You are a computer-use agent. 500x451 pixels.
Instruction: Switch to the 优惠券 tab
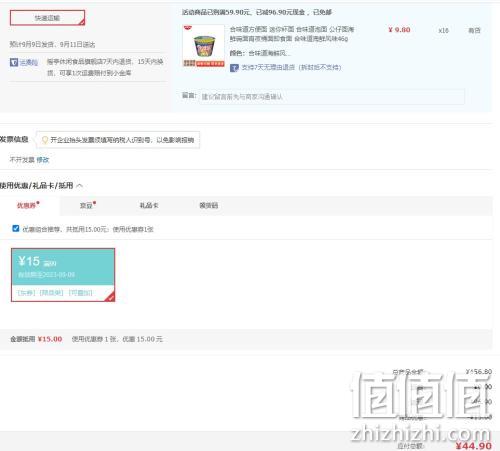(28, 205)
